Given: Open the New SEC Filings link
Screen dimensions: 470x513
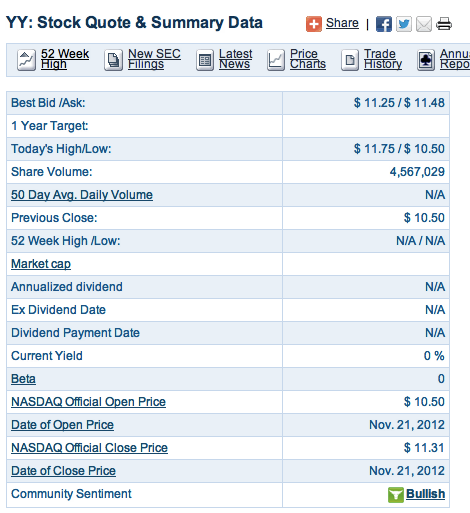Looking at the screenshot, I should [x=154, y=59].
